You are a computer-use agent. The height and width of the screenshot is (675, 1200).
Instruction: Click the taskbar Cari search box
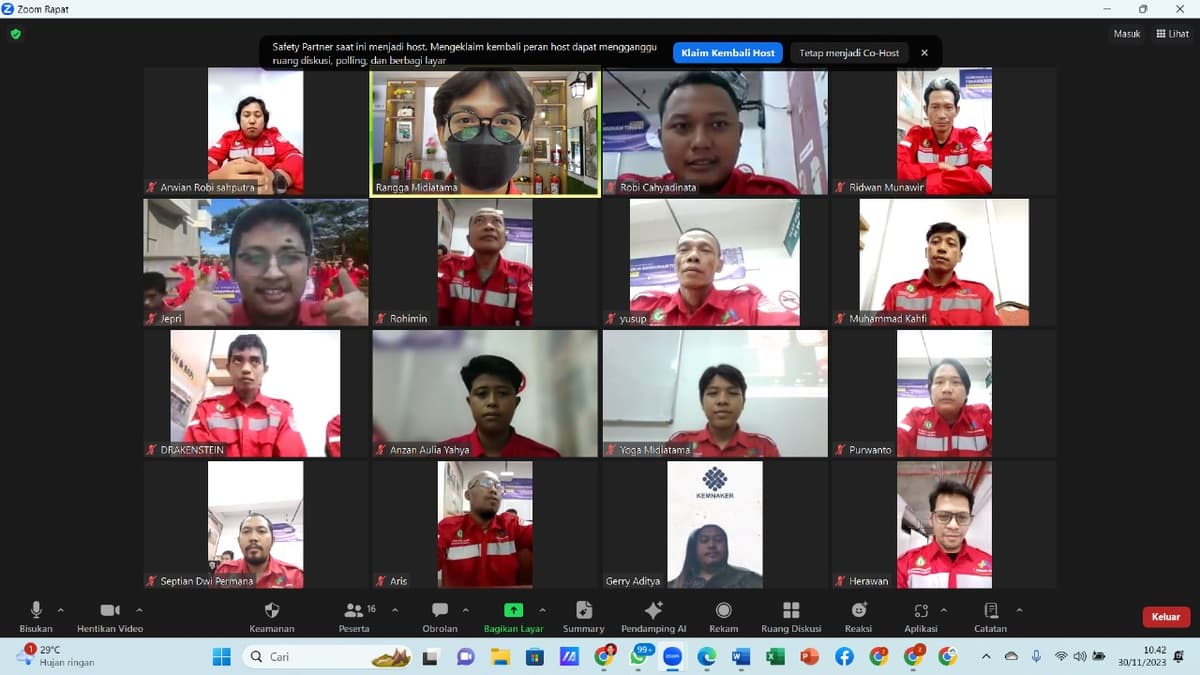click(x=328, y=656)
